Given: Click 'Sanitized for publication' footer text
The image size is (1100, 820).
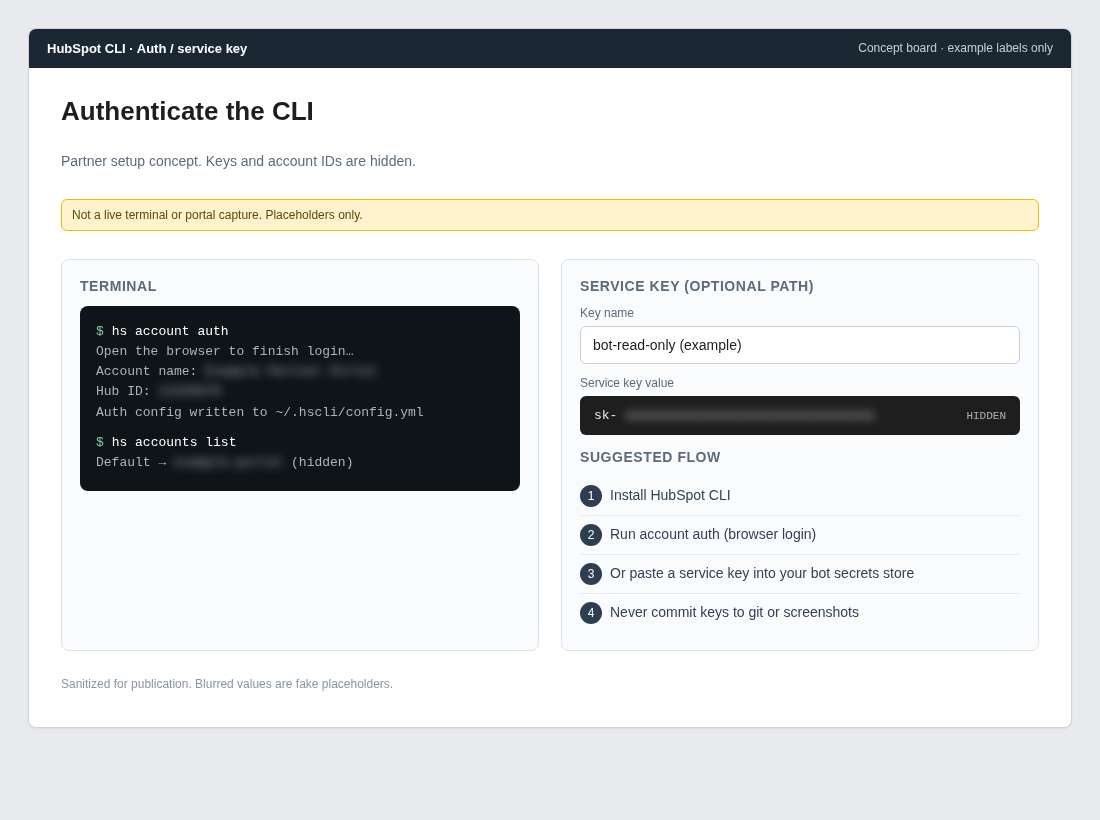Looking at the screenshot, I should click(227, 684).
